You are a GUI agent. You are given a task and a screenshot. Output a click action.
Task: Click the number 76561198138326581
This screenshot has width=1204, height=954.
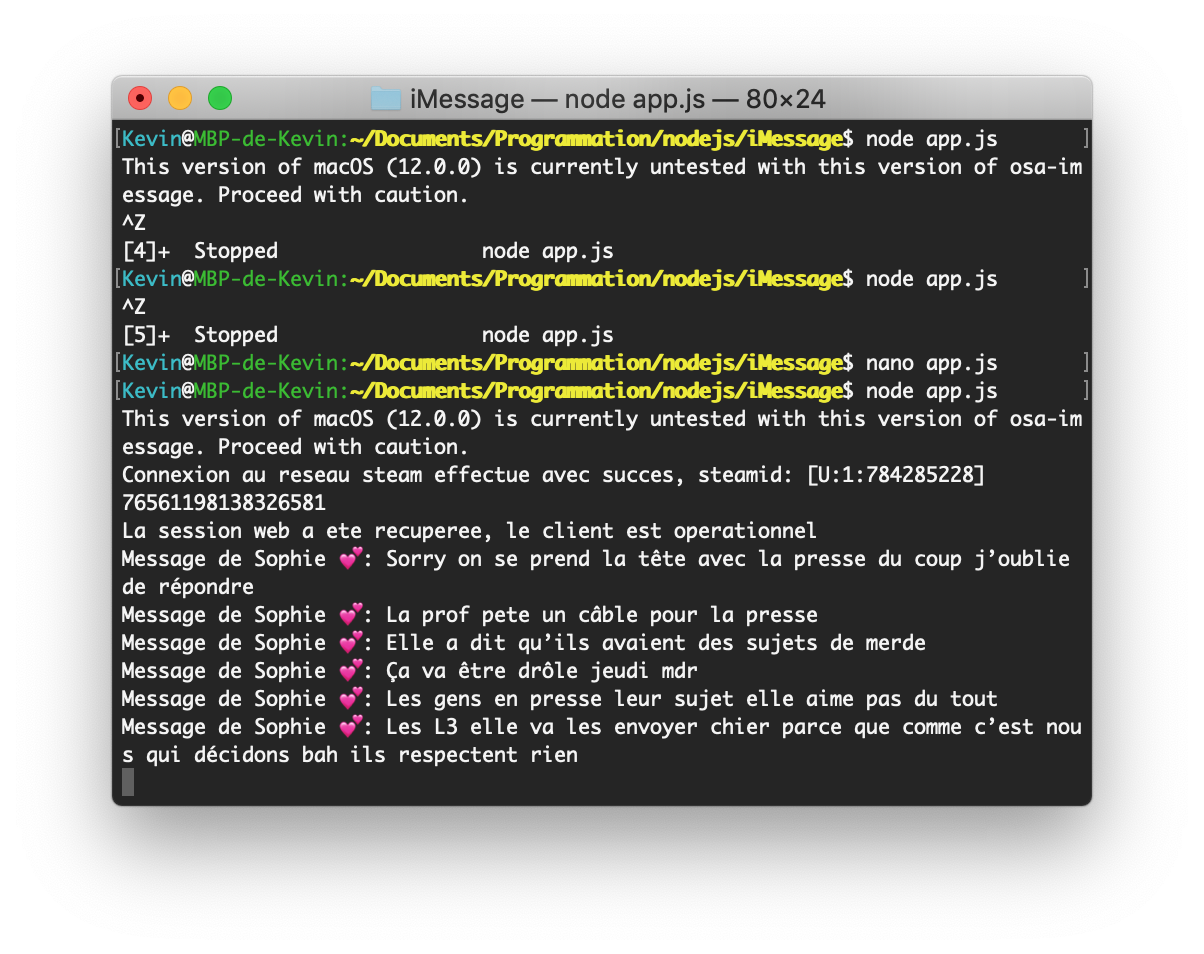click(x=224, y=503)
